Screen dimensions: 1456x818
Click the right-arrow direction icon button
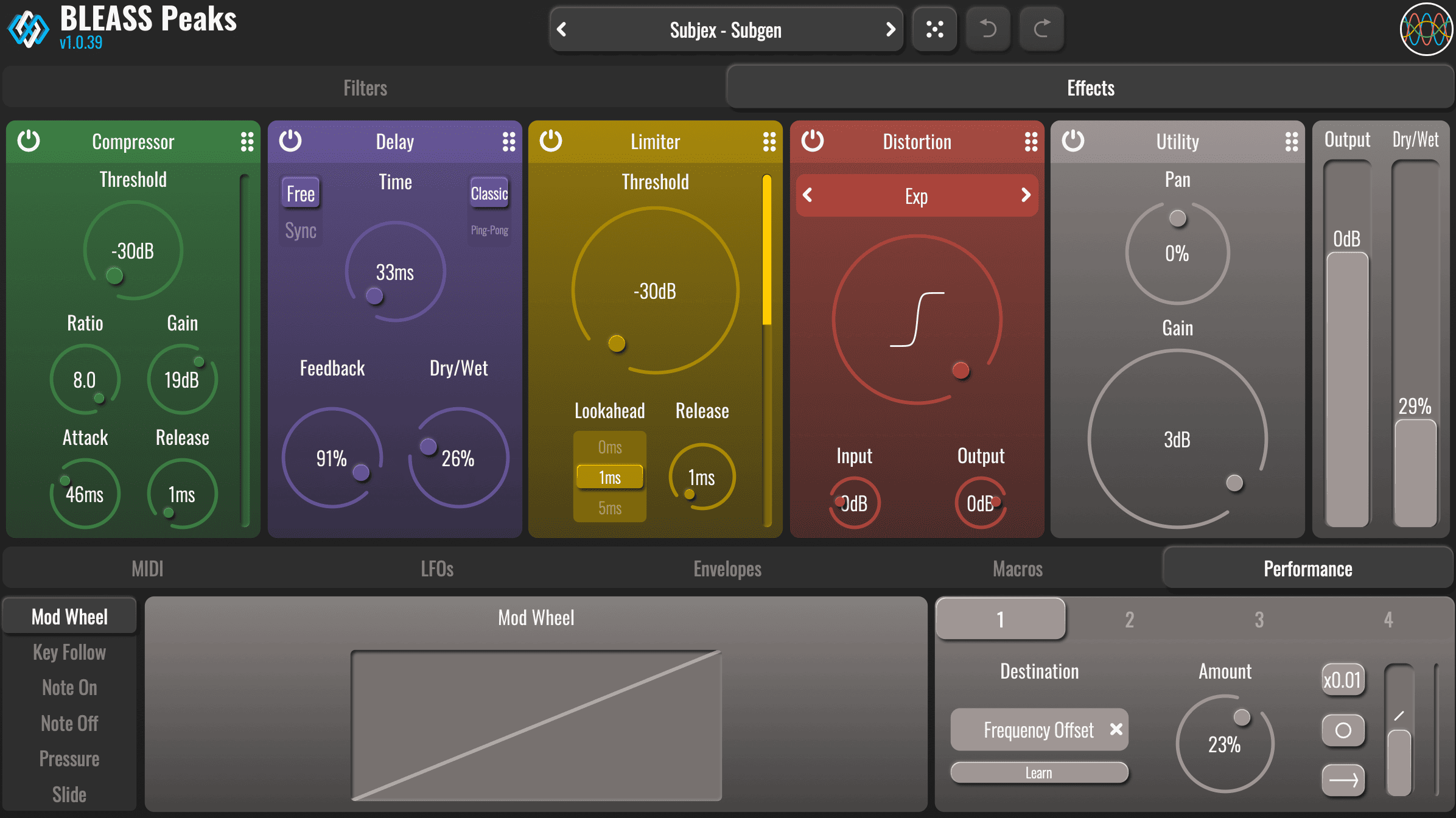pos(1343,780)
